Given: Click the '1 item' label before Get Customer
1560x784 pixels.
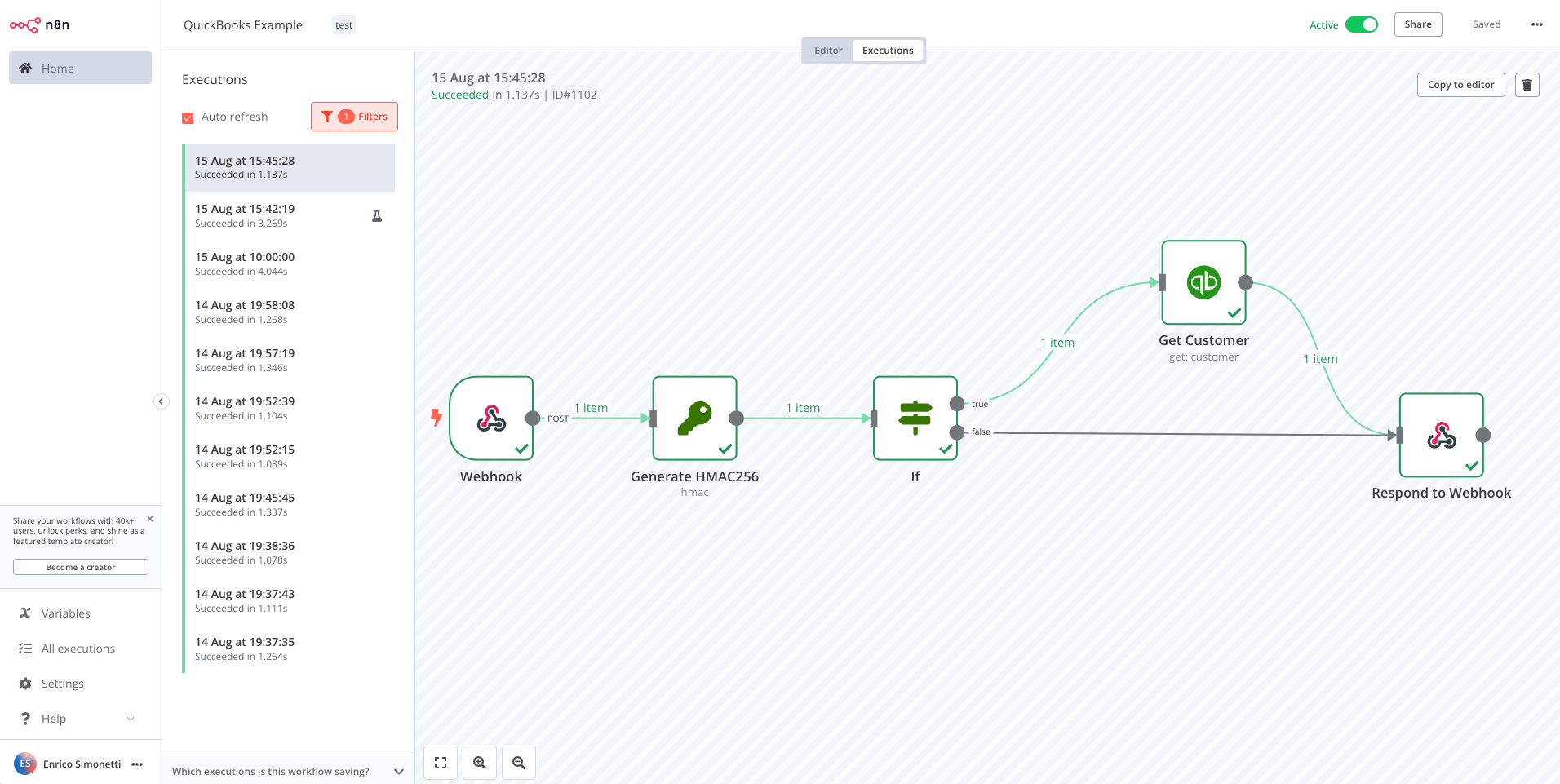Looking at the screenshot, I should [1057, 343].
